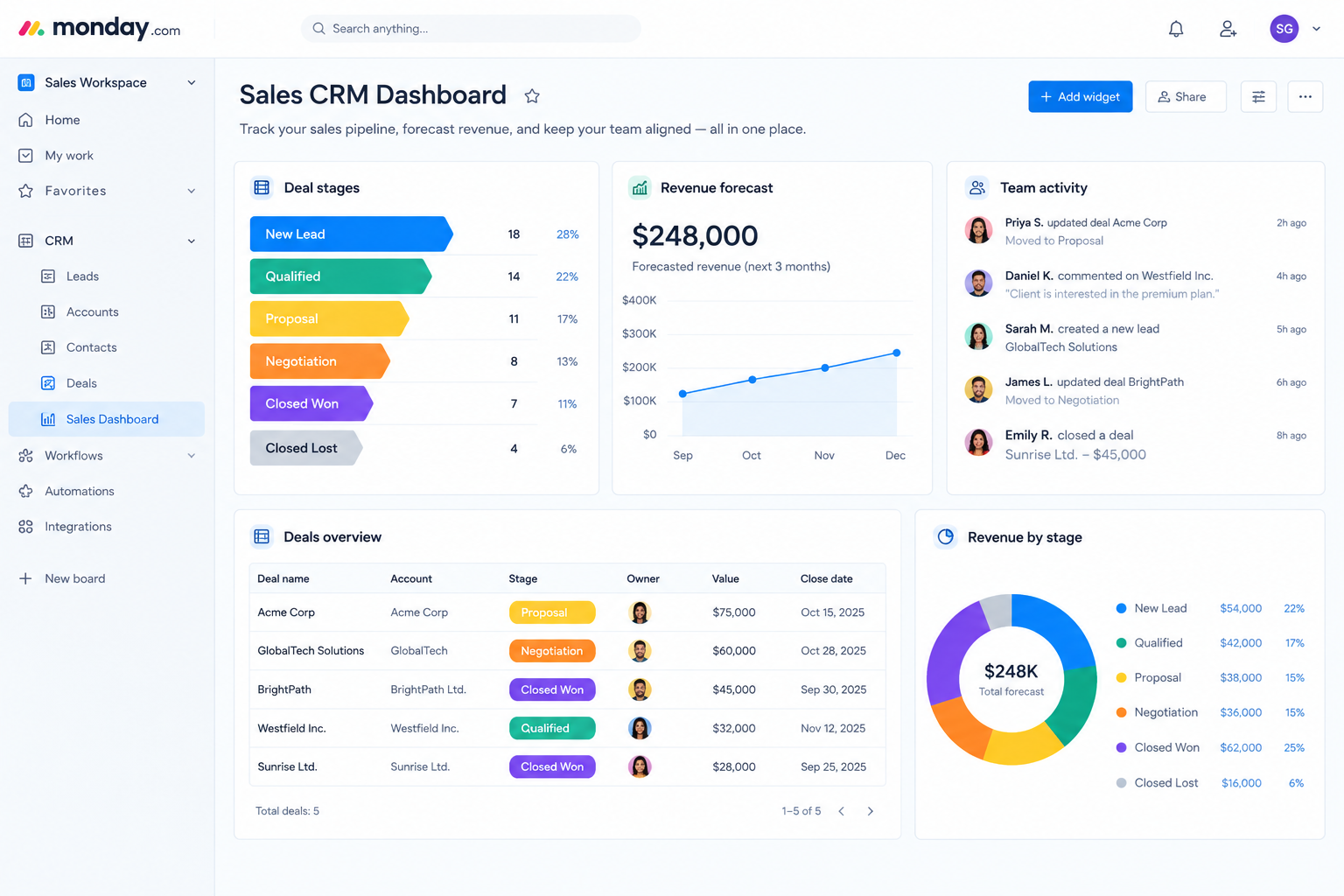This screenshot has height=896, width=1344.
Task: Expand the Favorites section chevron
Action: (192, 191)
